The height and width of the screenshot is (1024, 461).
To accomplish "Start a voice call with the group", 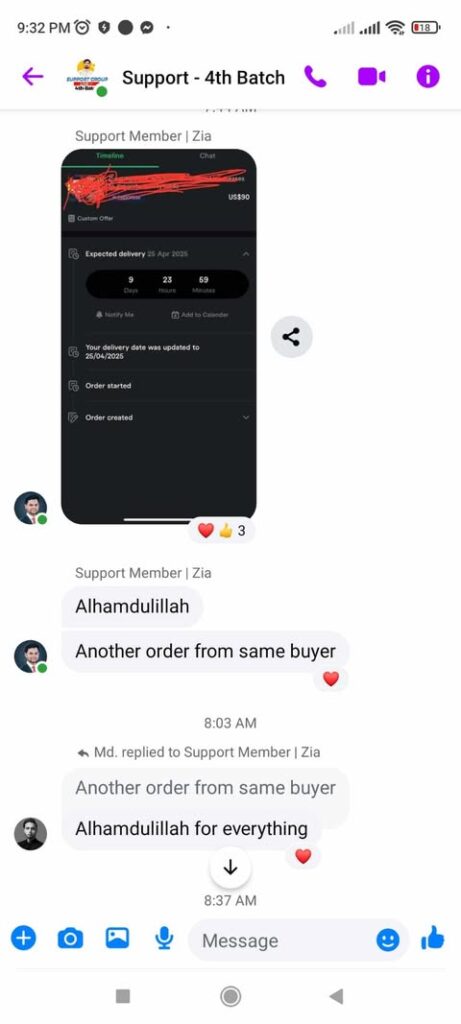I will pos(315,77).
